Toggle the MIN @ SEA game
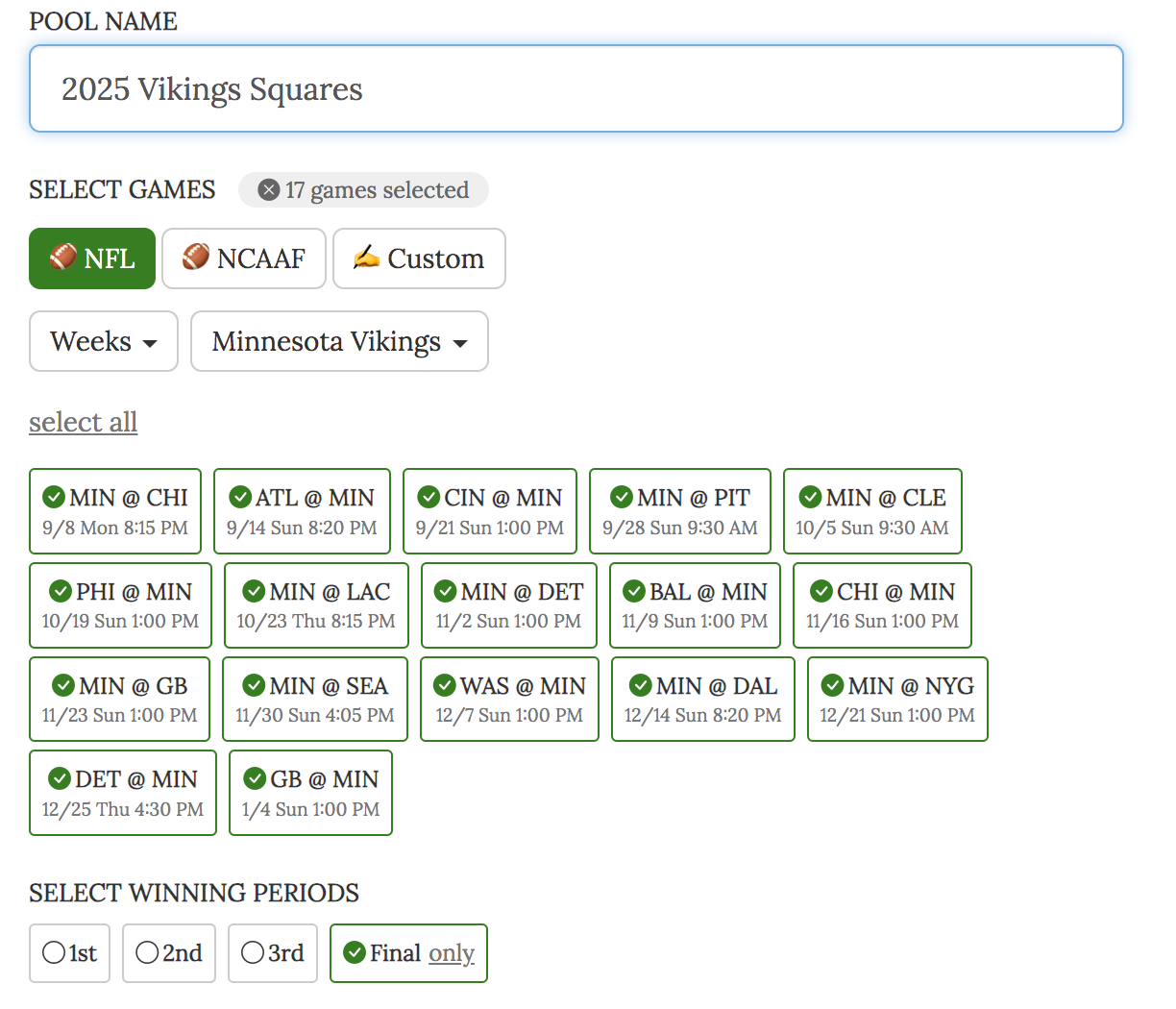 315,700
